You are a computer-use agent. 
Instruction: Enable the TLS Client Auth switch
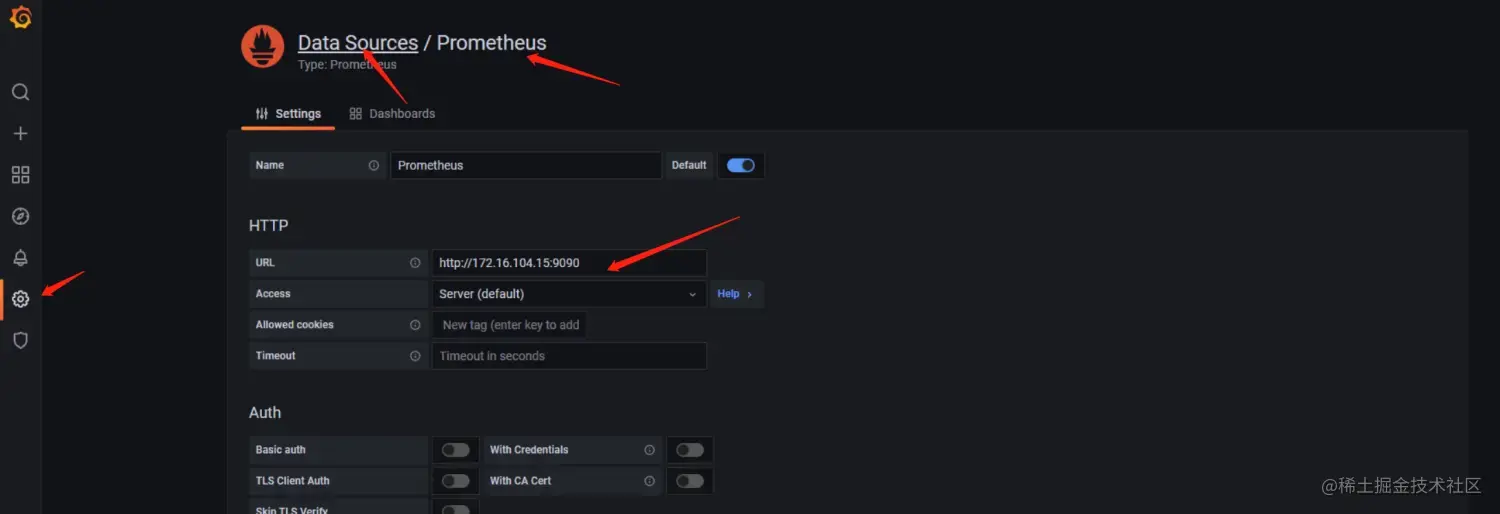click(455, 481)
